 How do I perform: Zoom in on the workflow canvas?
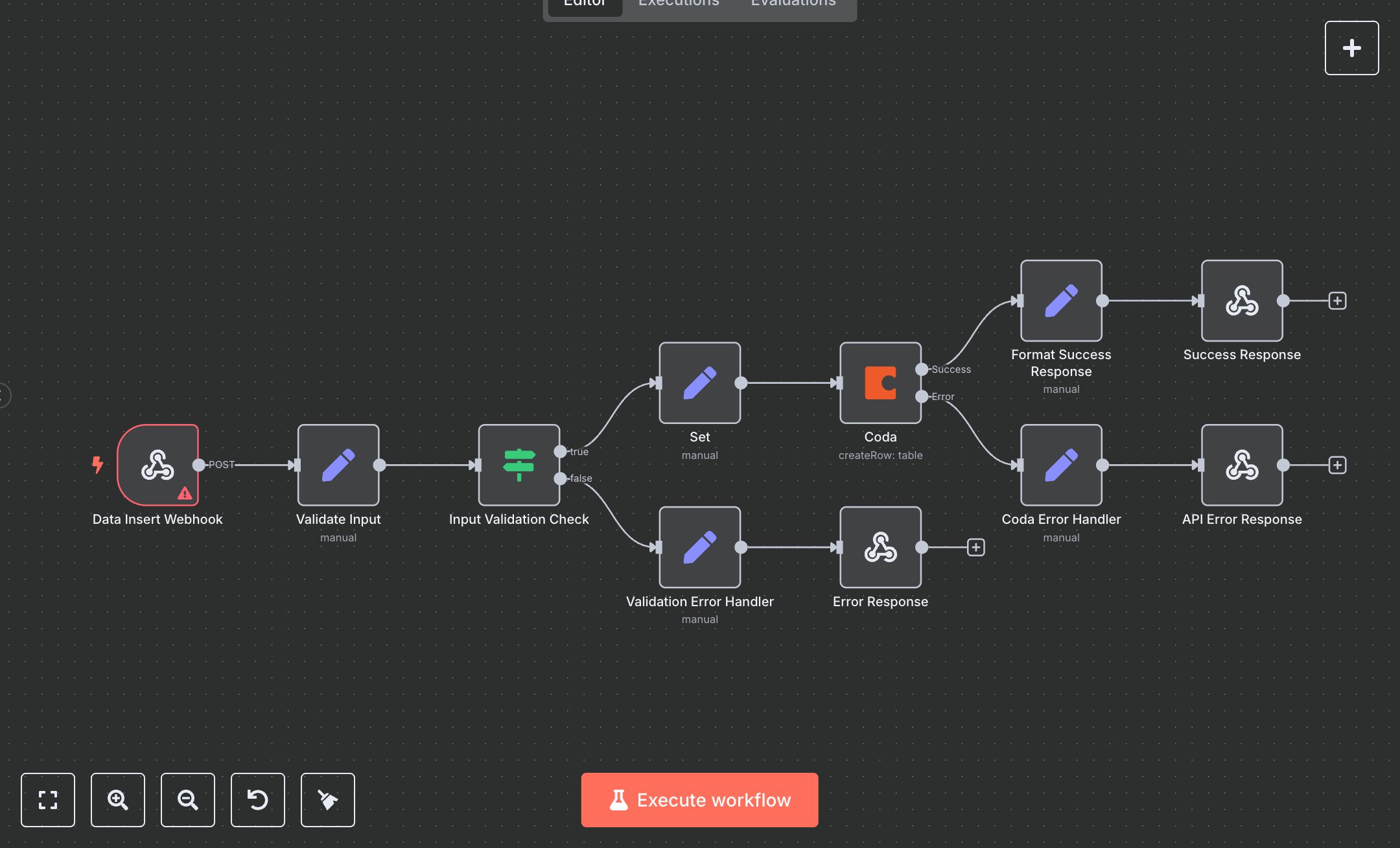point(118,800)
